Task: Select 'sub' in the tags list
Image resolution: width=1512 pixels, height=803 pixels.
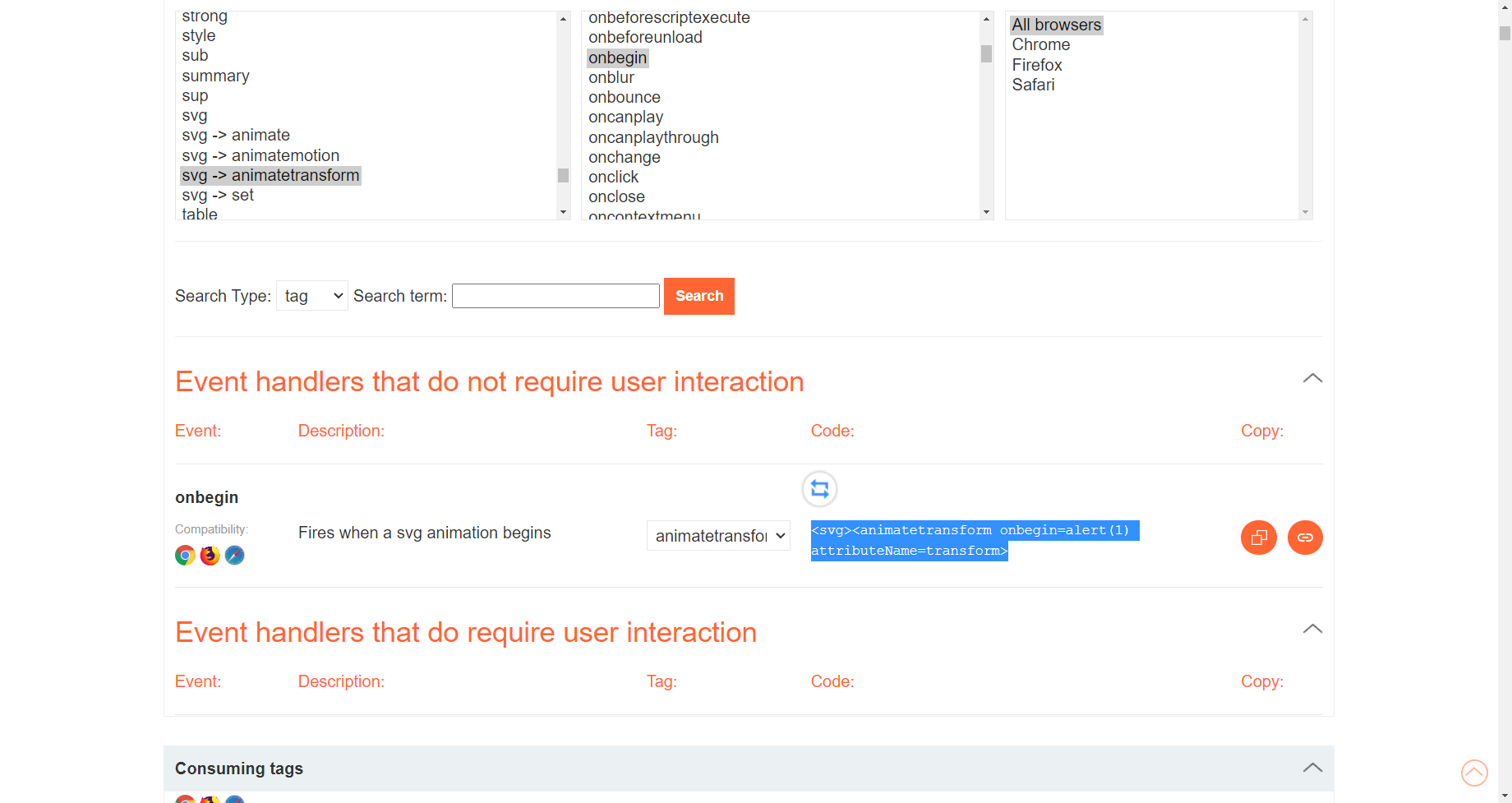Action: click(195, 55)
